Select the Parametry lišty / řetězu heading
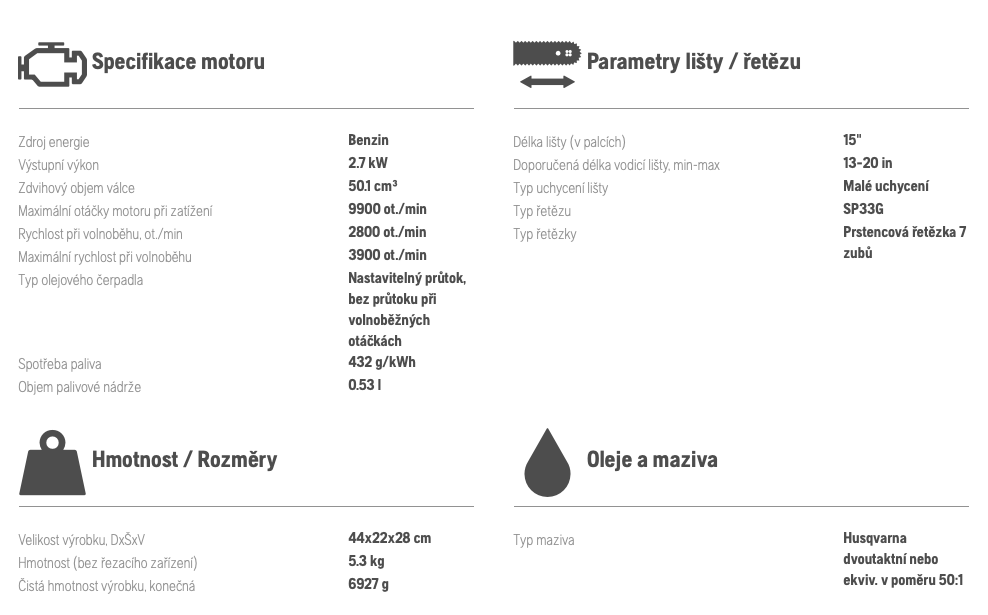Screen dimensions: 988x615 coord(694,62)
